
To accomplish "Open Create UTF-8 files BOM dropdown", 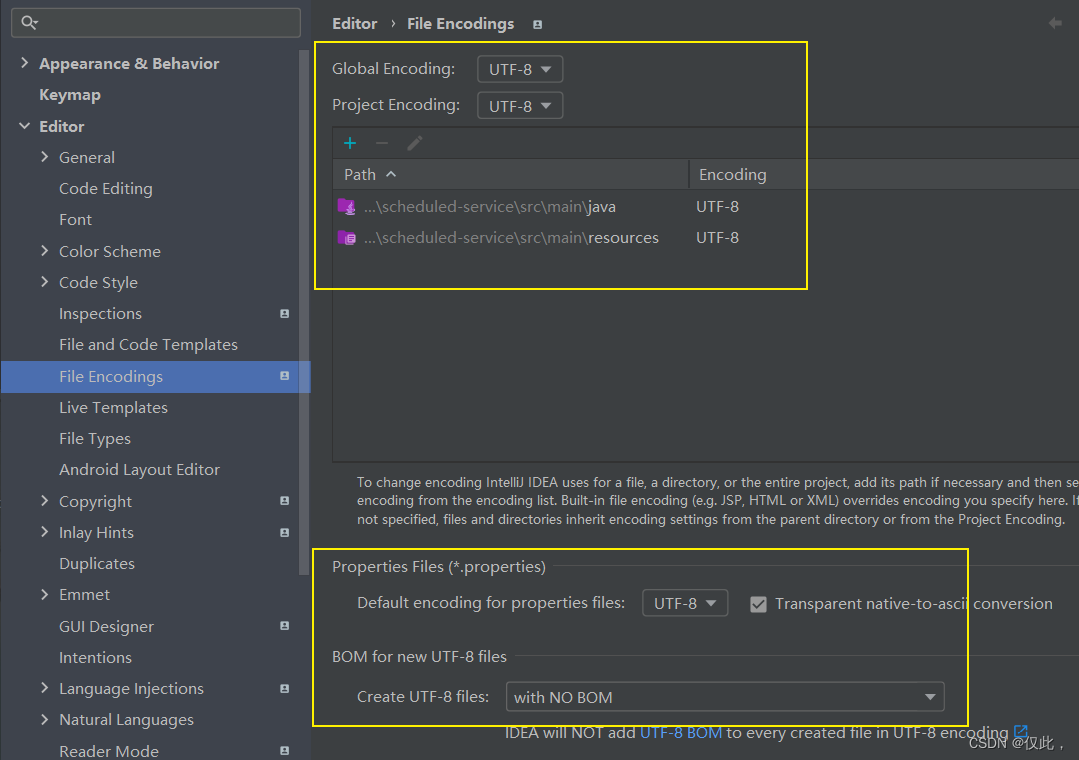I will coord(725,697).
